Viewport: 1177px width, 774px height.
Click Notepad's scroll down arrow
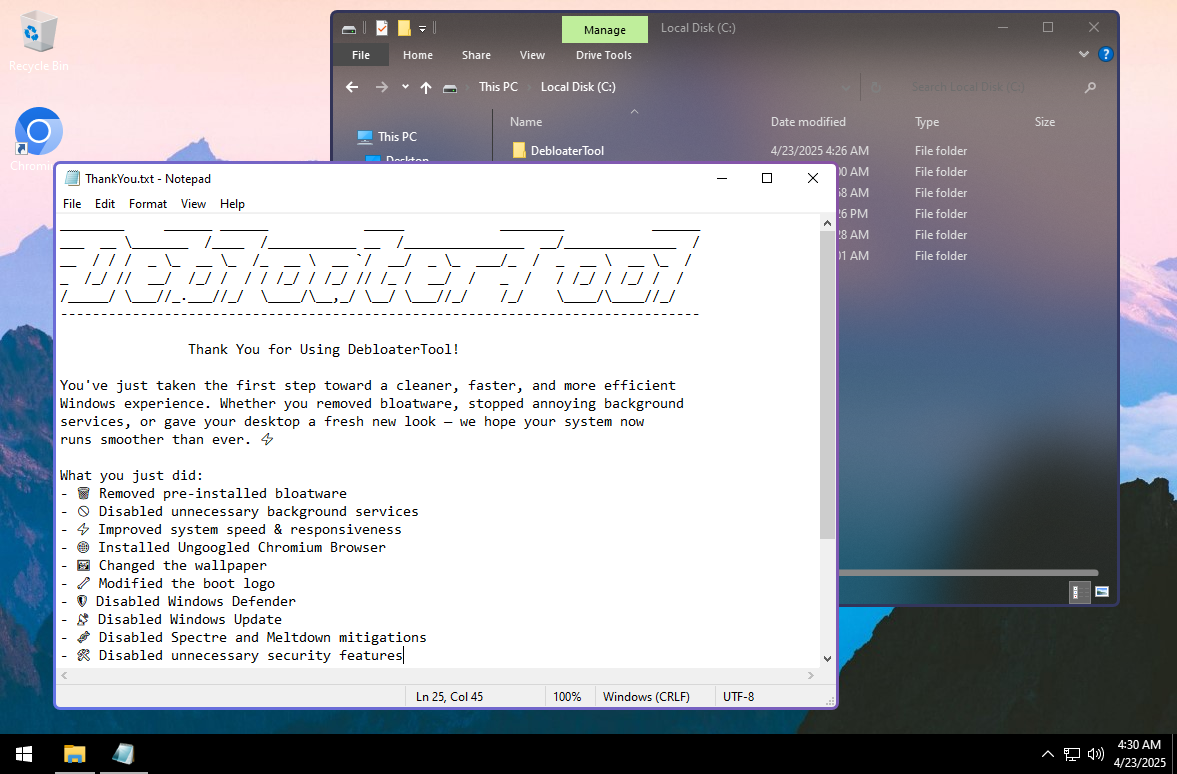pyautogui.click(x=827, y=659)
